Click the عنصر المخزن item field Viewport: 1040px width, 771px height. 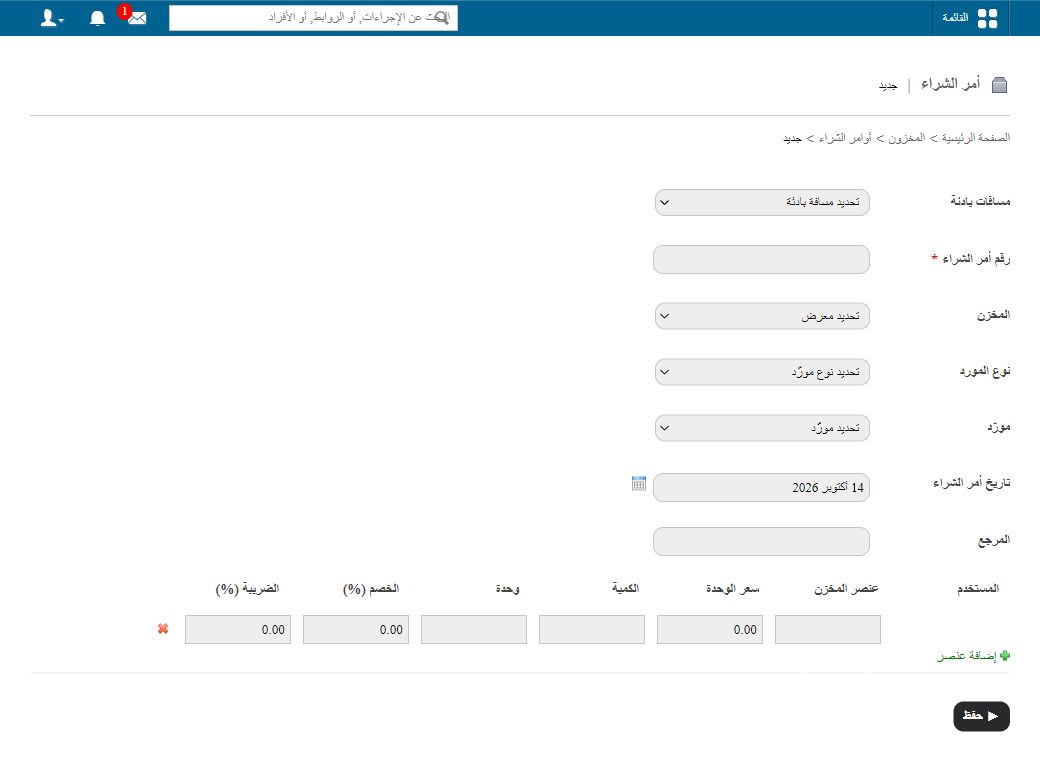pos(828,629)
